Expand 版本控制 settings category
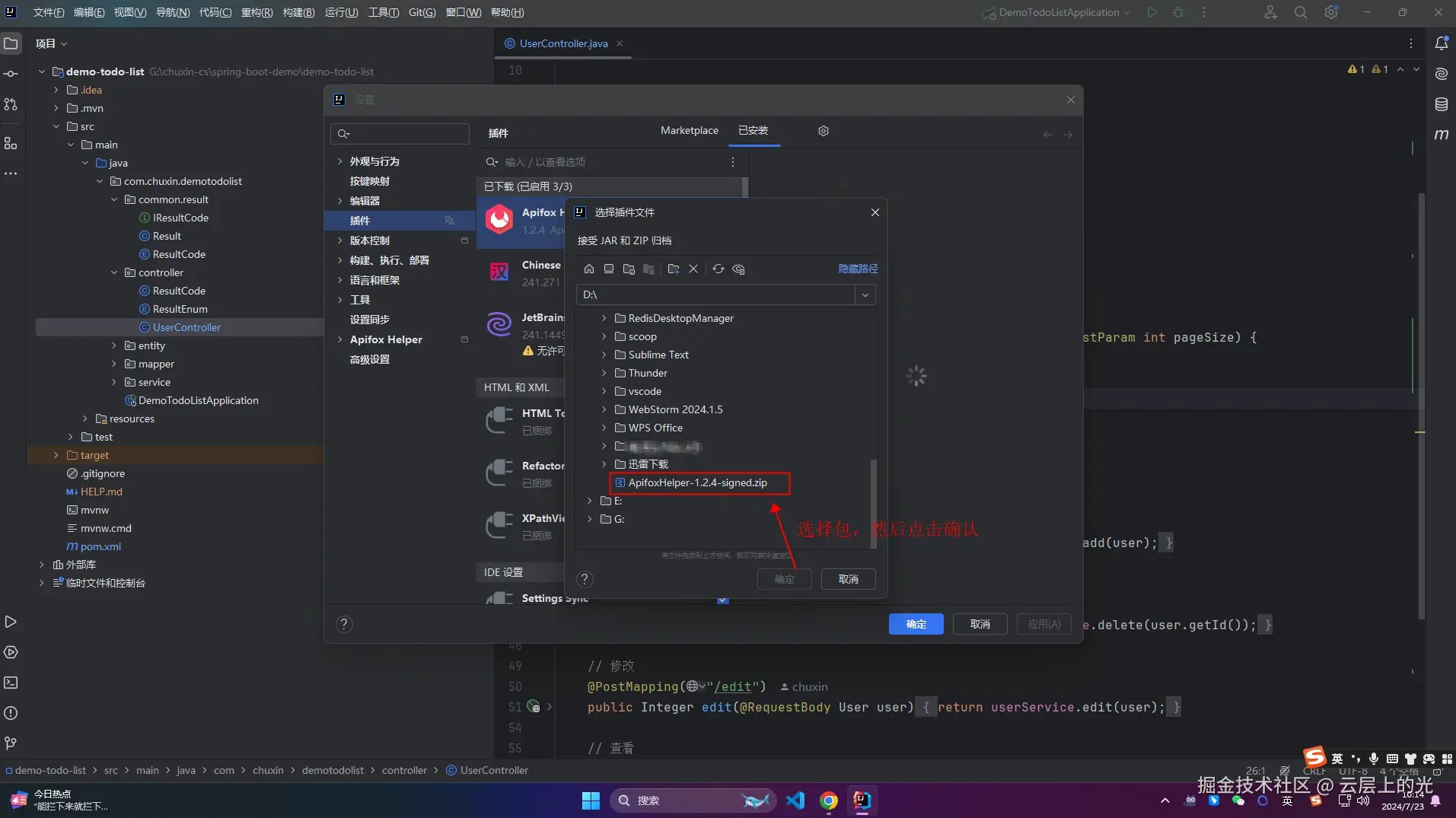This screenshot has height=818, width=1456. (339, 240)
